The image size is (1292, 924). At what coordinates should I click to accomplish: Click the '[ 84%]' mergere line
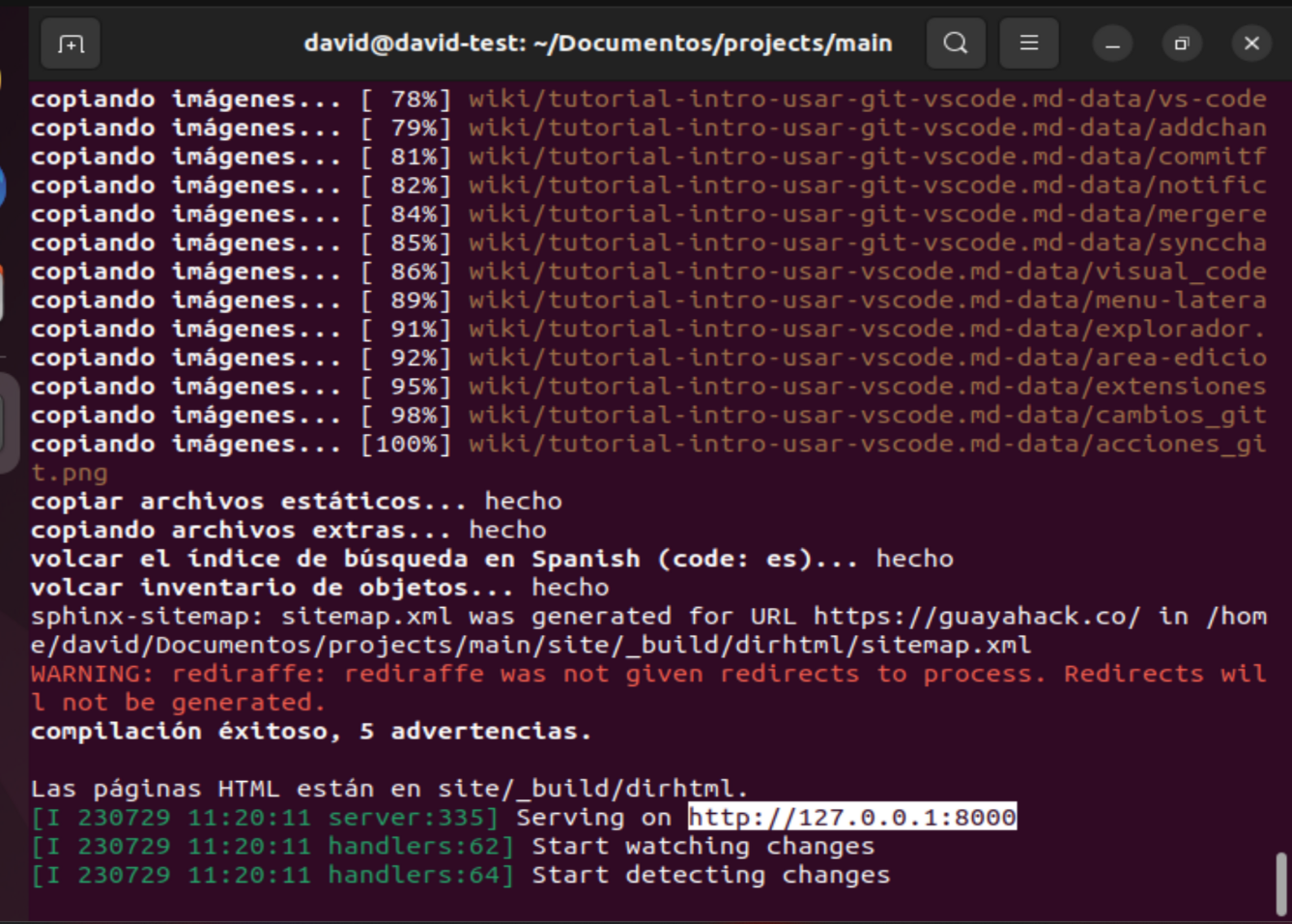648,215
